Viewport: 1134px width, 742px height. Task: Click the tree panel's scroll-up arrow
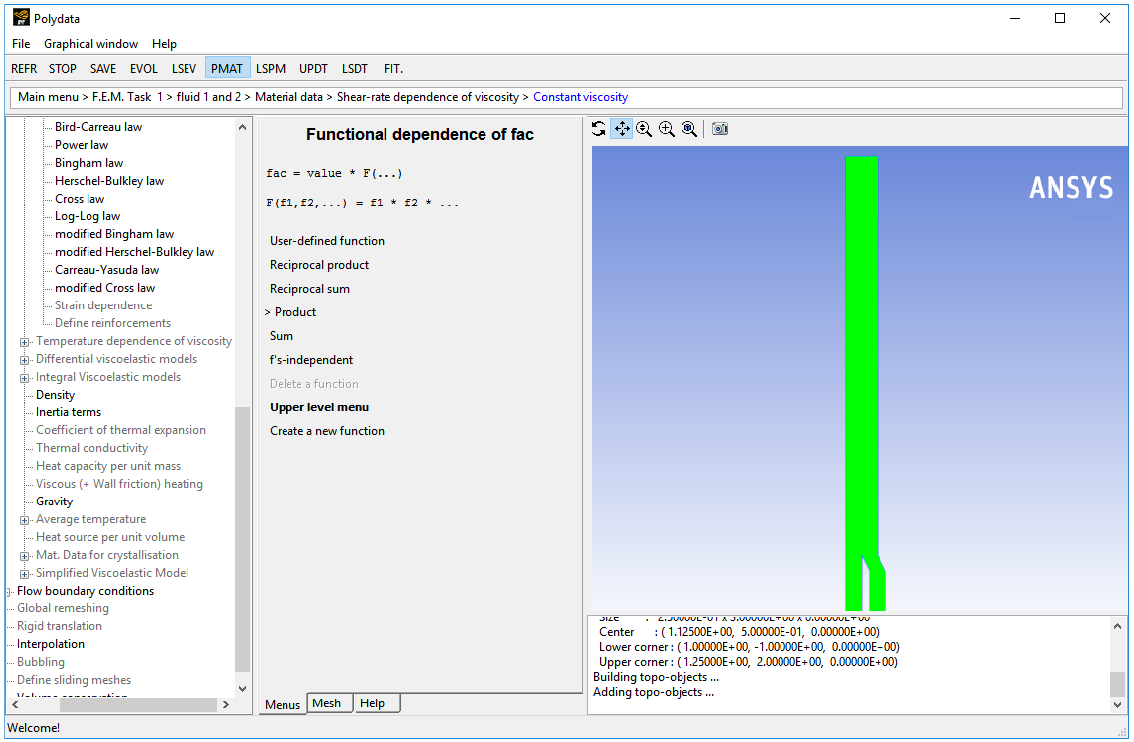tap(242, 127)
